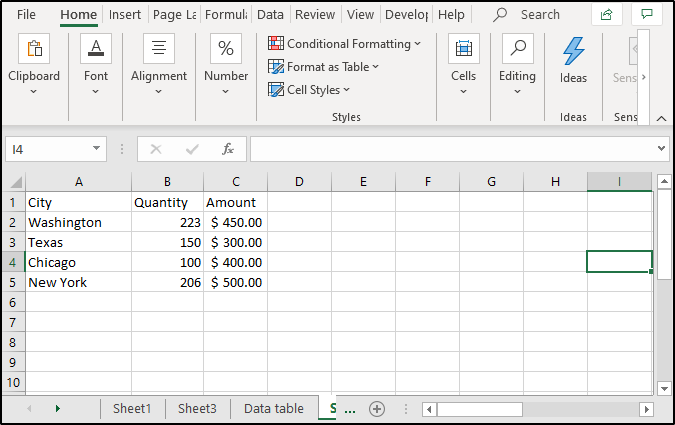
Task: Expand the Name Box dropdown
Action: click(96, 149)
